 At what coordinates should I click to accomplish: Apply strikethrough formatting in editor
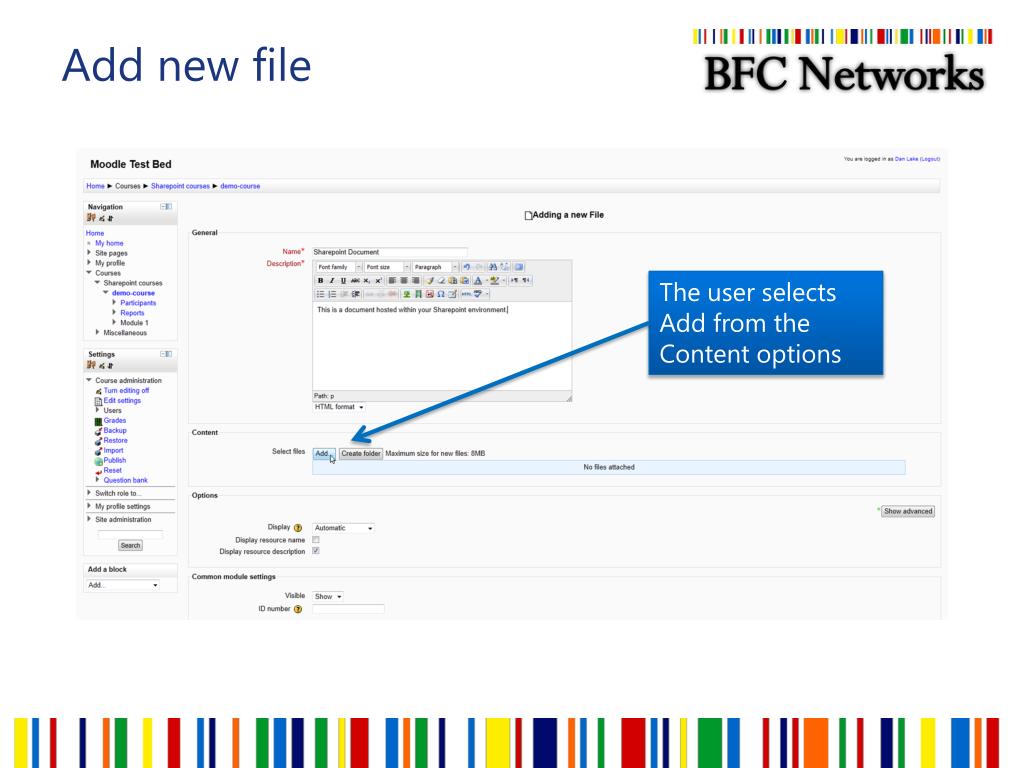coord(355,281)
